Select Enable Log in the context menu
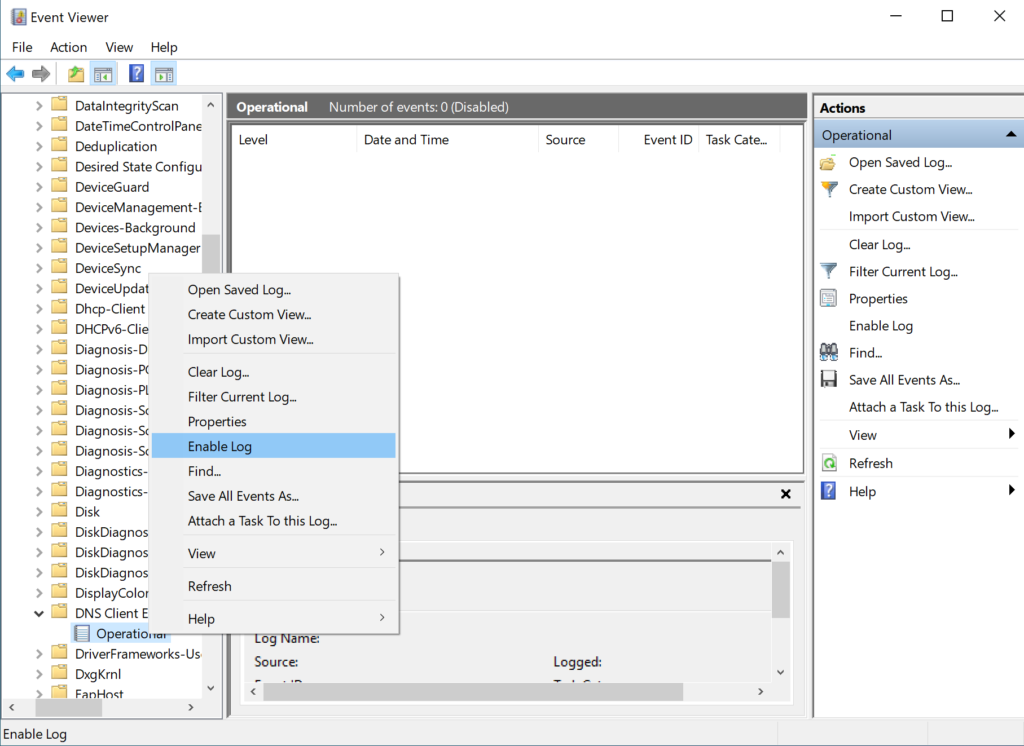This screenshot has height=746, width=1024. tap(222, 446)
